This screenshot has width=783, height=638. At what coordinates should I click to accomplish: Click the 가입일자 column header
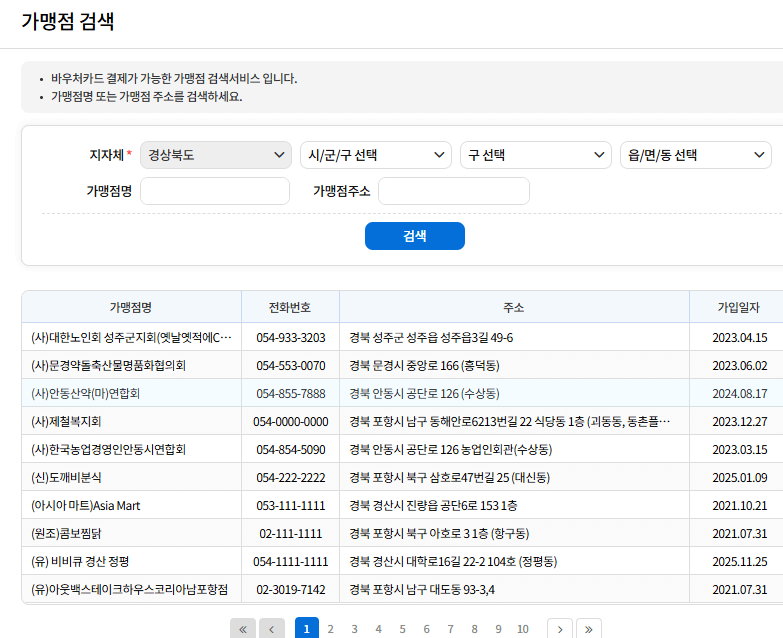click(738, 307)
